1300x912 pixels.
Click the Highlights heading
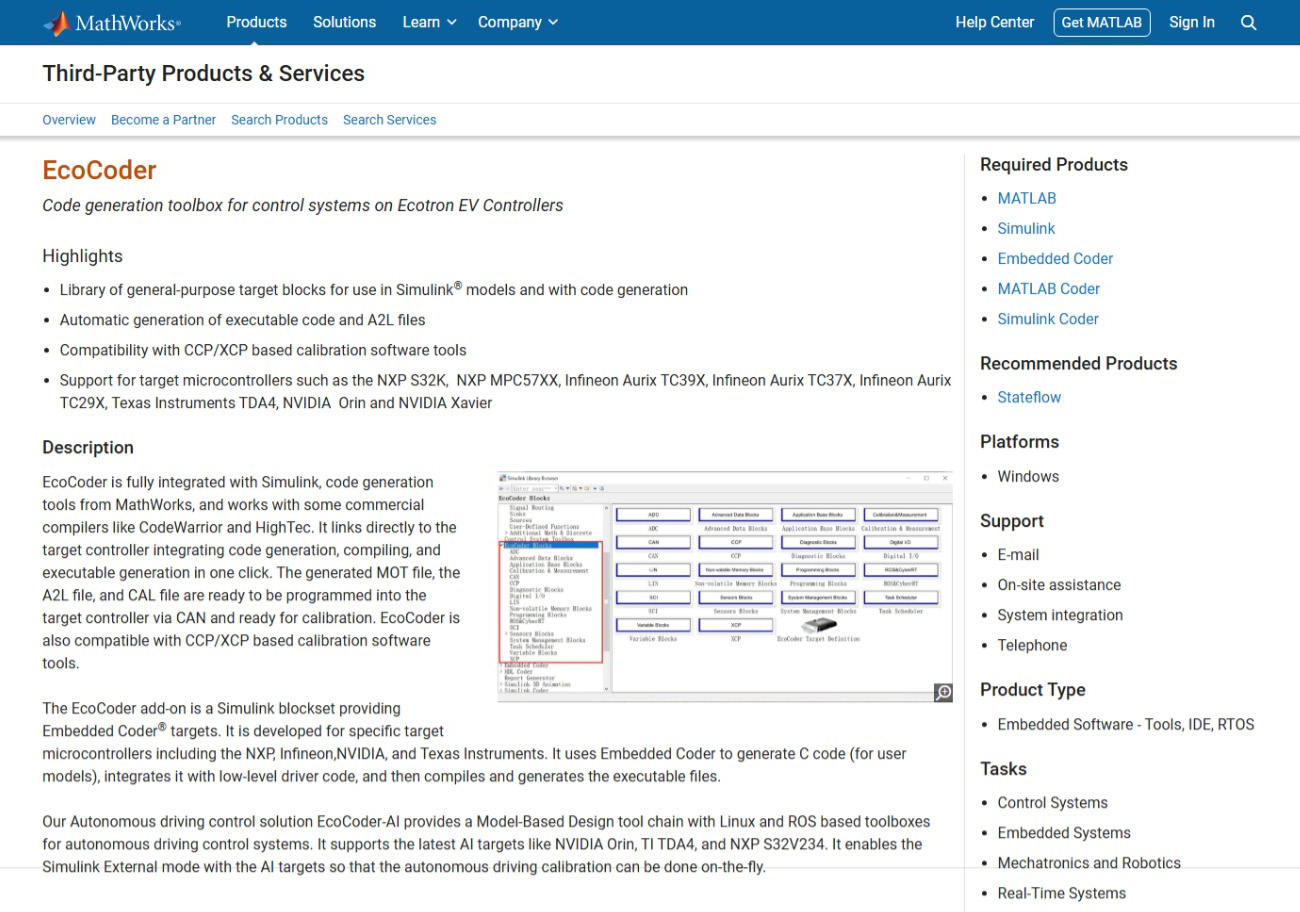coord(82,256)
